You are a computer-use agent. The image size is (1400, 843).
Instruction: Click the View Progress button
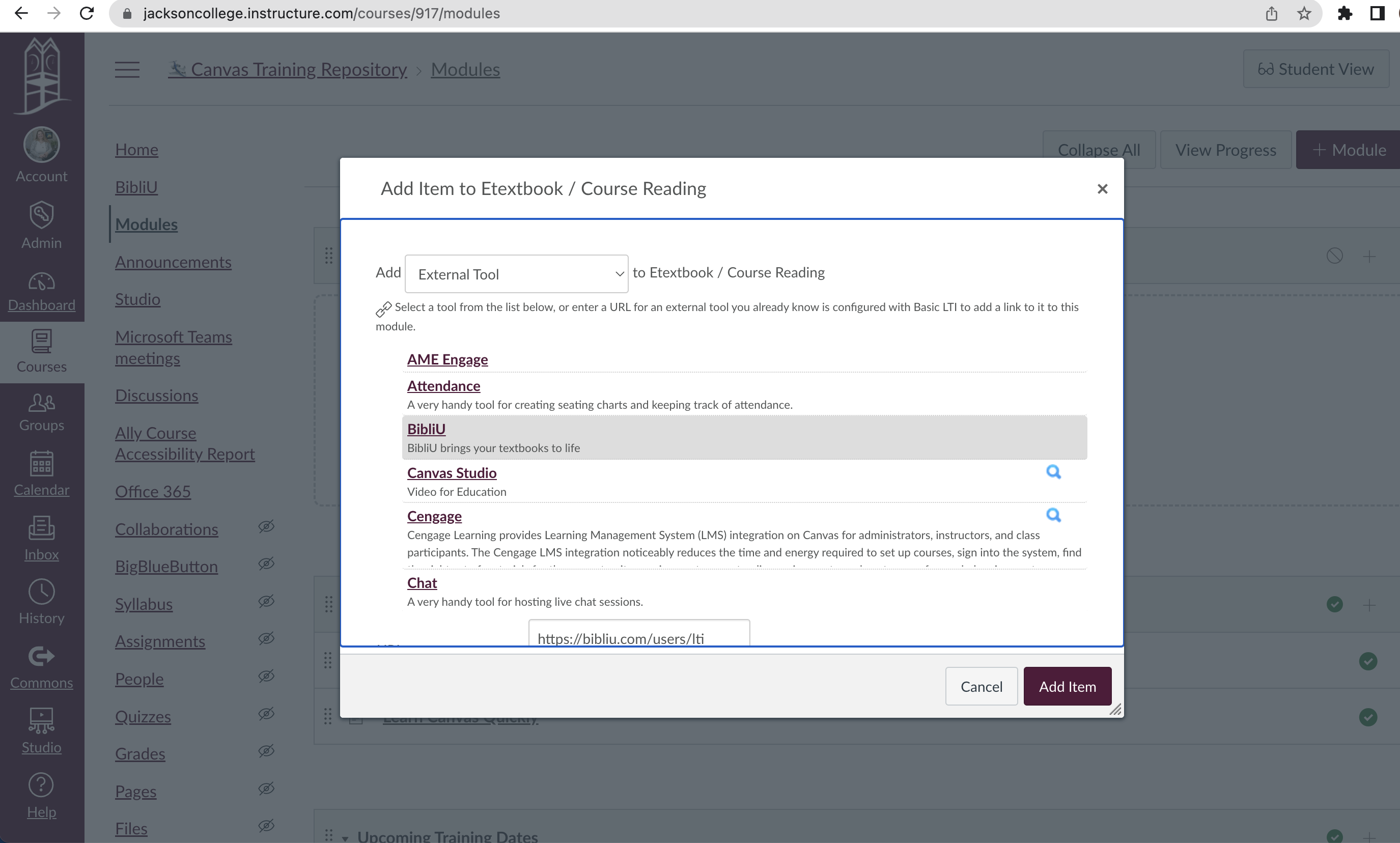(1226, 150)
